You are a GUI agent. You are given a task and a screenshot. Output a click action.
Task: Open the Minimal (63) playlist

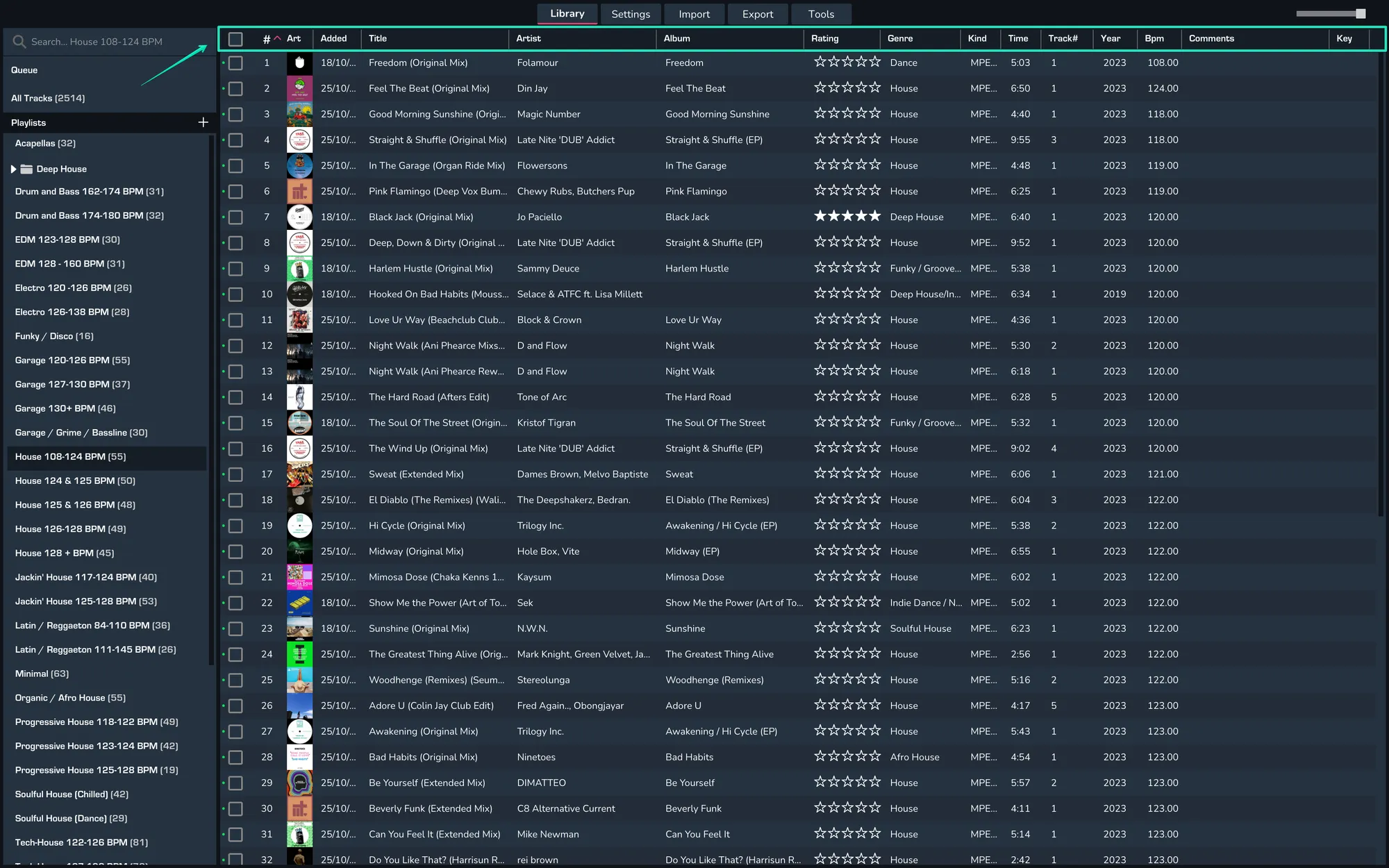pos(42,674)
